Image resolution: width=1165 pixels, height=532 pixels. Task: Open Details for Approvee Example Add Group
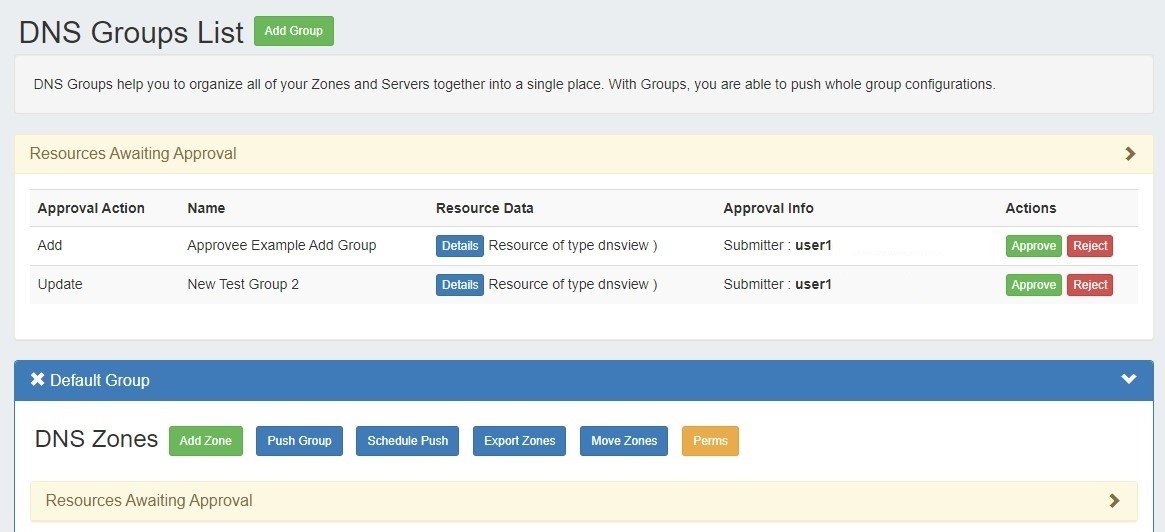point(460,246)
